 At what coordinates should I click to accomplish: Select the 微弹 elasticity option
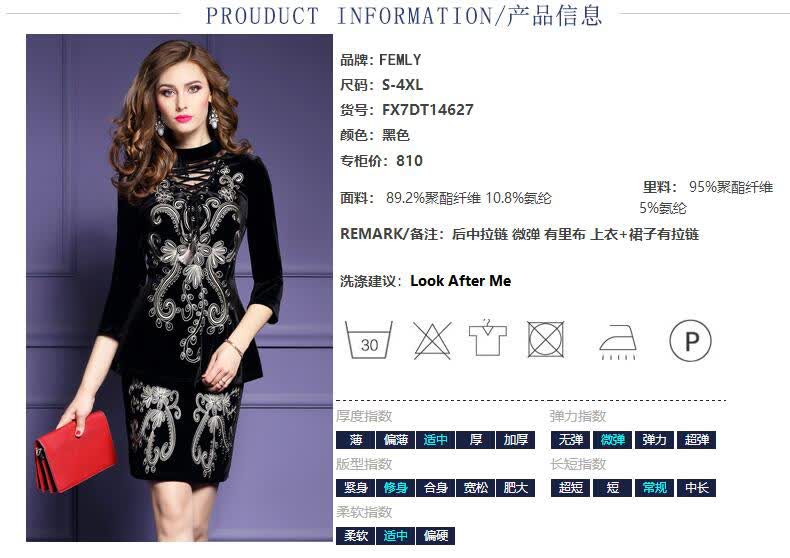coord(612,440)
